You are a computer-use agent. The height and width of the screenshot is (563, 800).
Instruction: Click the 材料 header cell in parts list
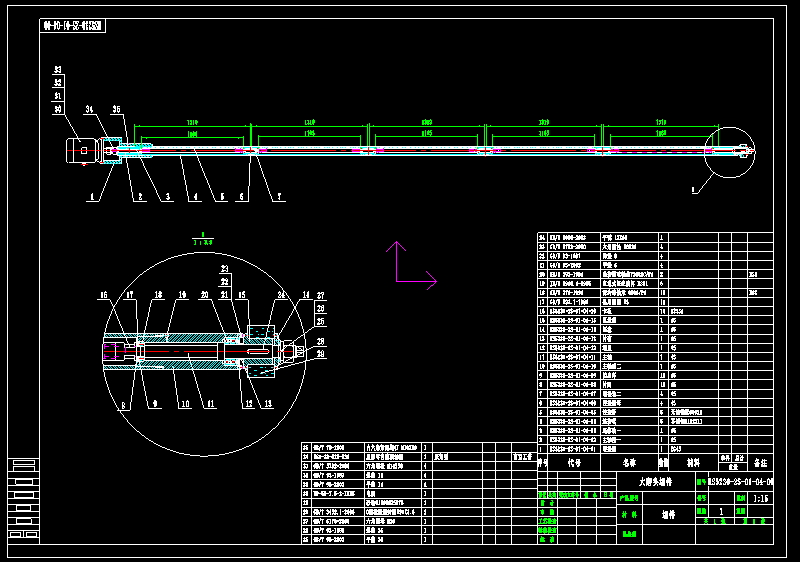coord(693,463)
